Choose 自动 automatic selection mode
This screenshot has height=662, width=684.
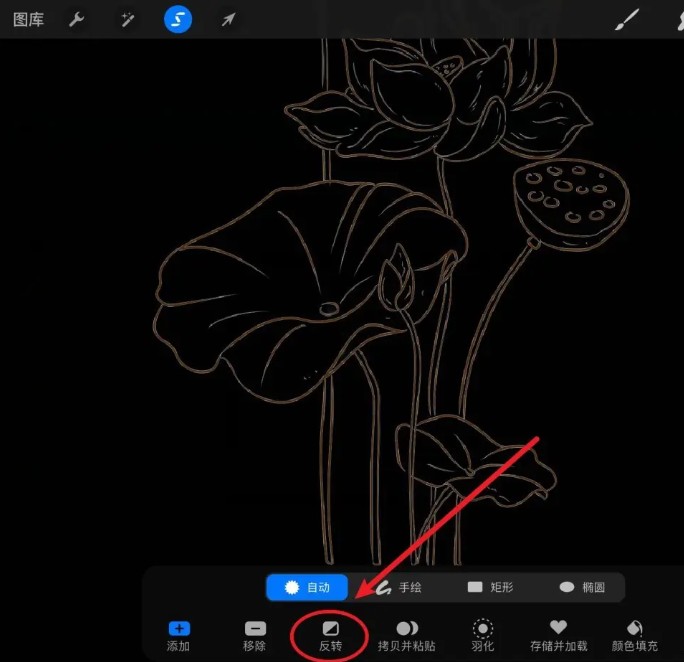(307, 587)
